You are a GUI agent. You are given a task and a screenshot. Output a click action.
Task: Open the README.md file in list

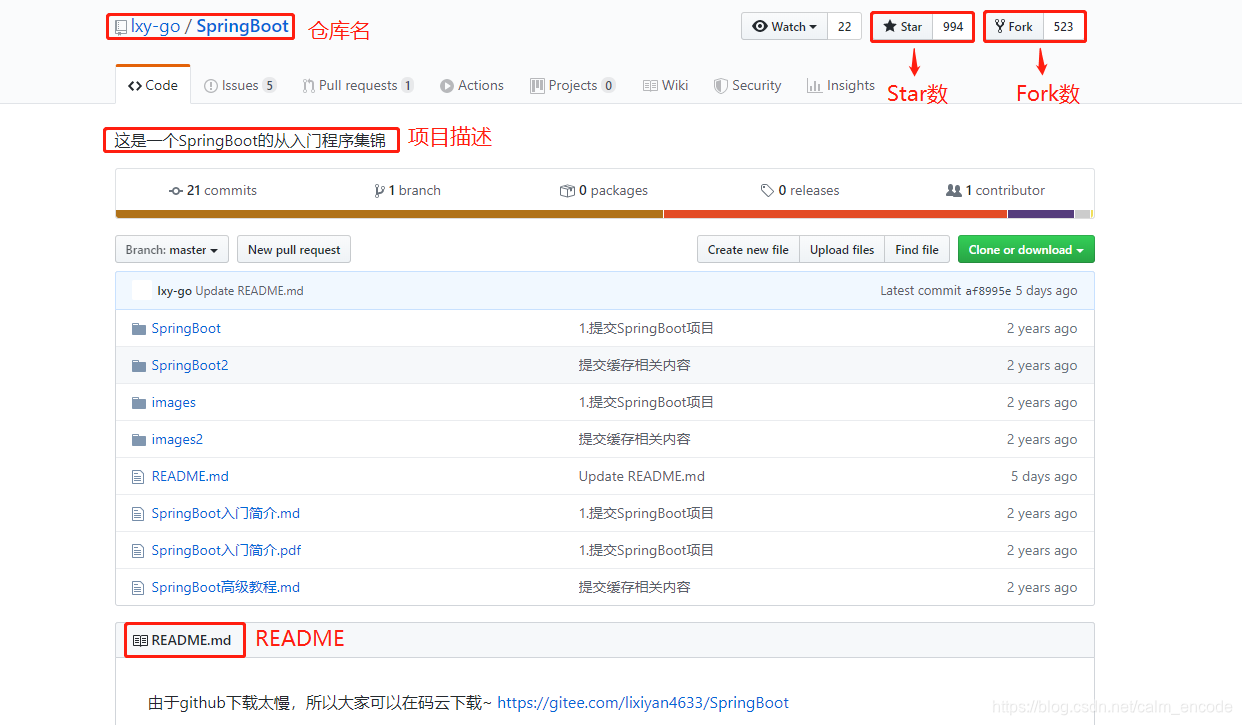190,476
